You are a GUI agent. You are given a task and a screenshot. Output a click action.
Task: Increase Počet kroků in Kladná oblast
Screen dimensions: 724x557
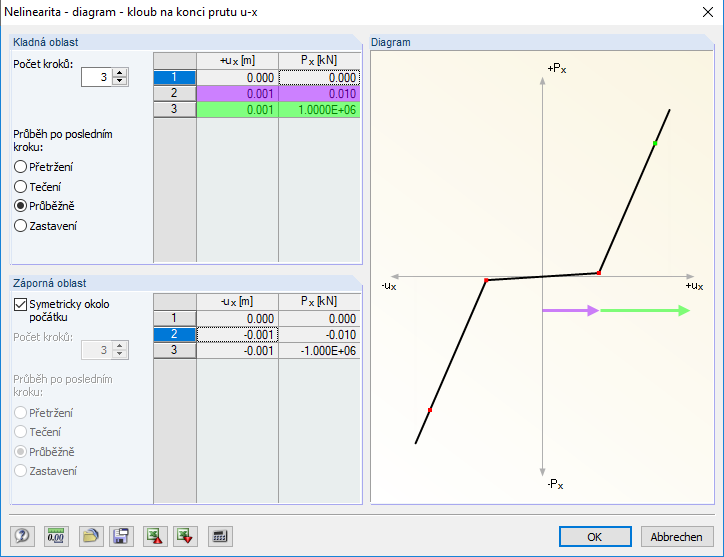click(x=120, y=73)
